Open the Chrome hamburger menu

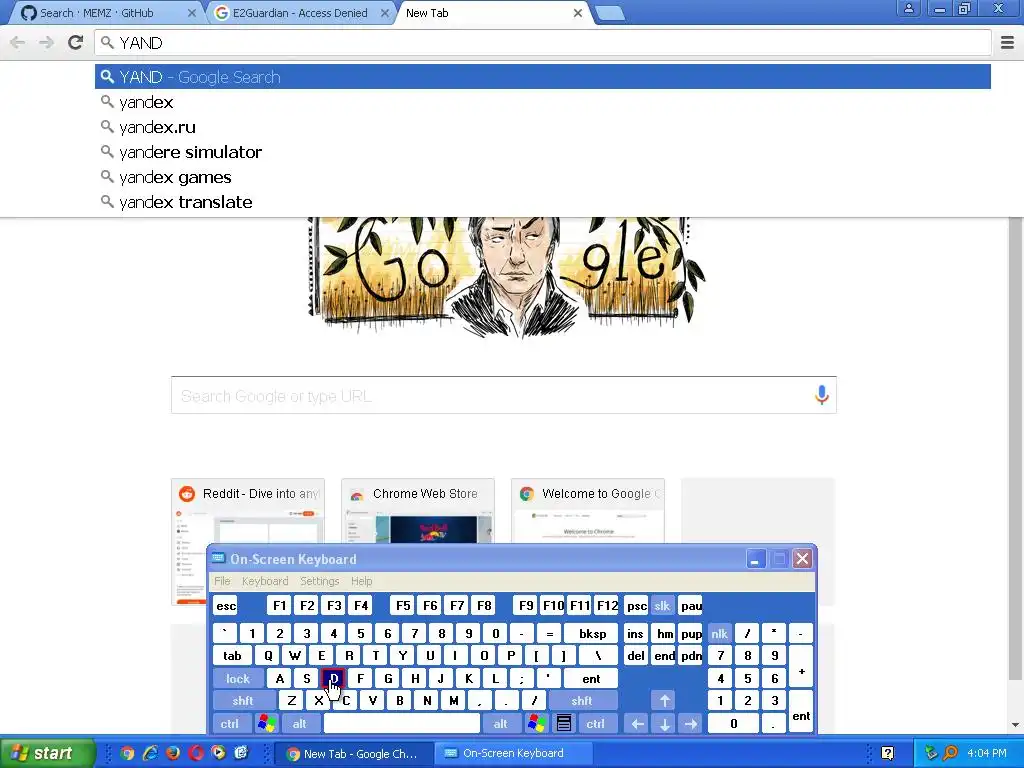click(x=1007, y=42)
